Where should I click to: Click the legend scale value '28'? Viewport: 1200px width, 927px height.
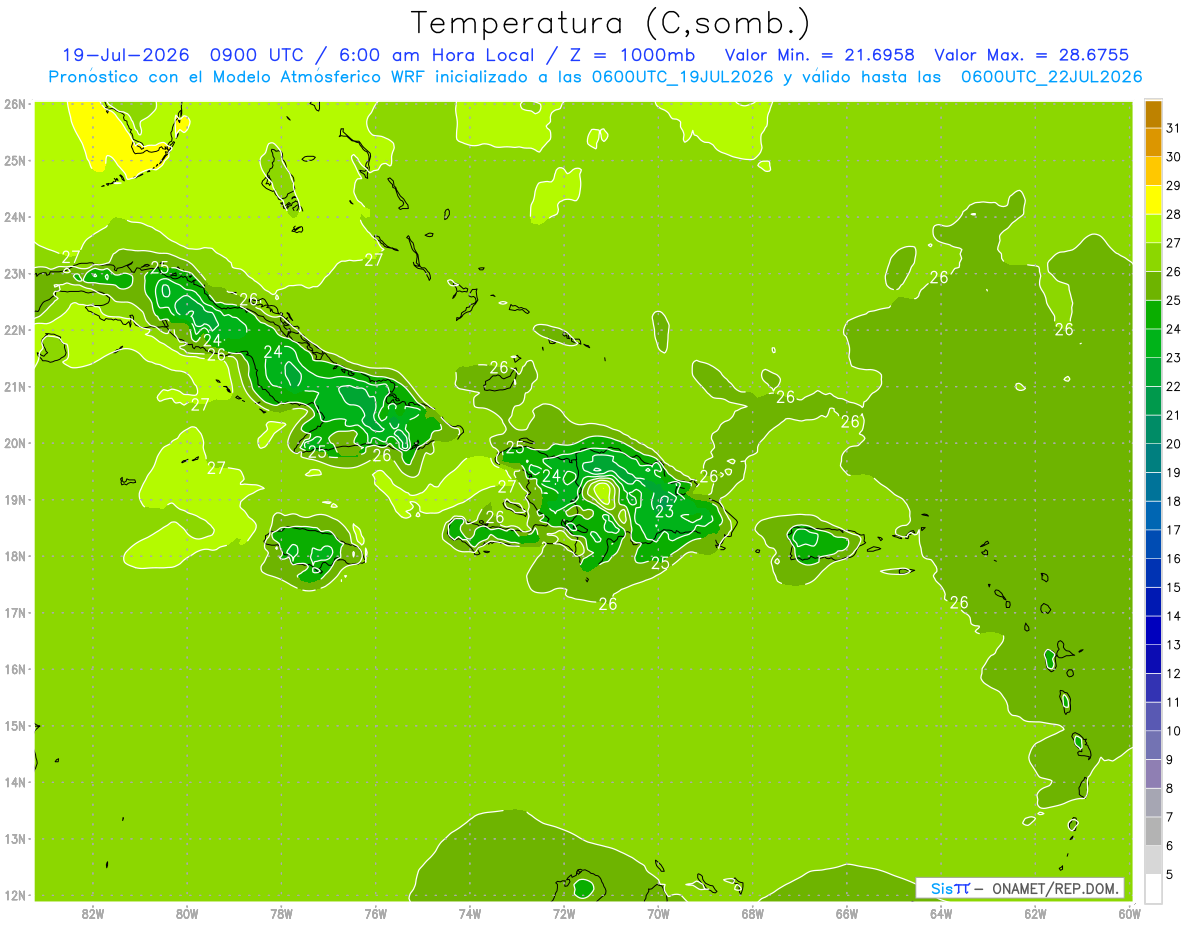coord(1174,215)
